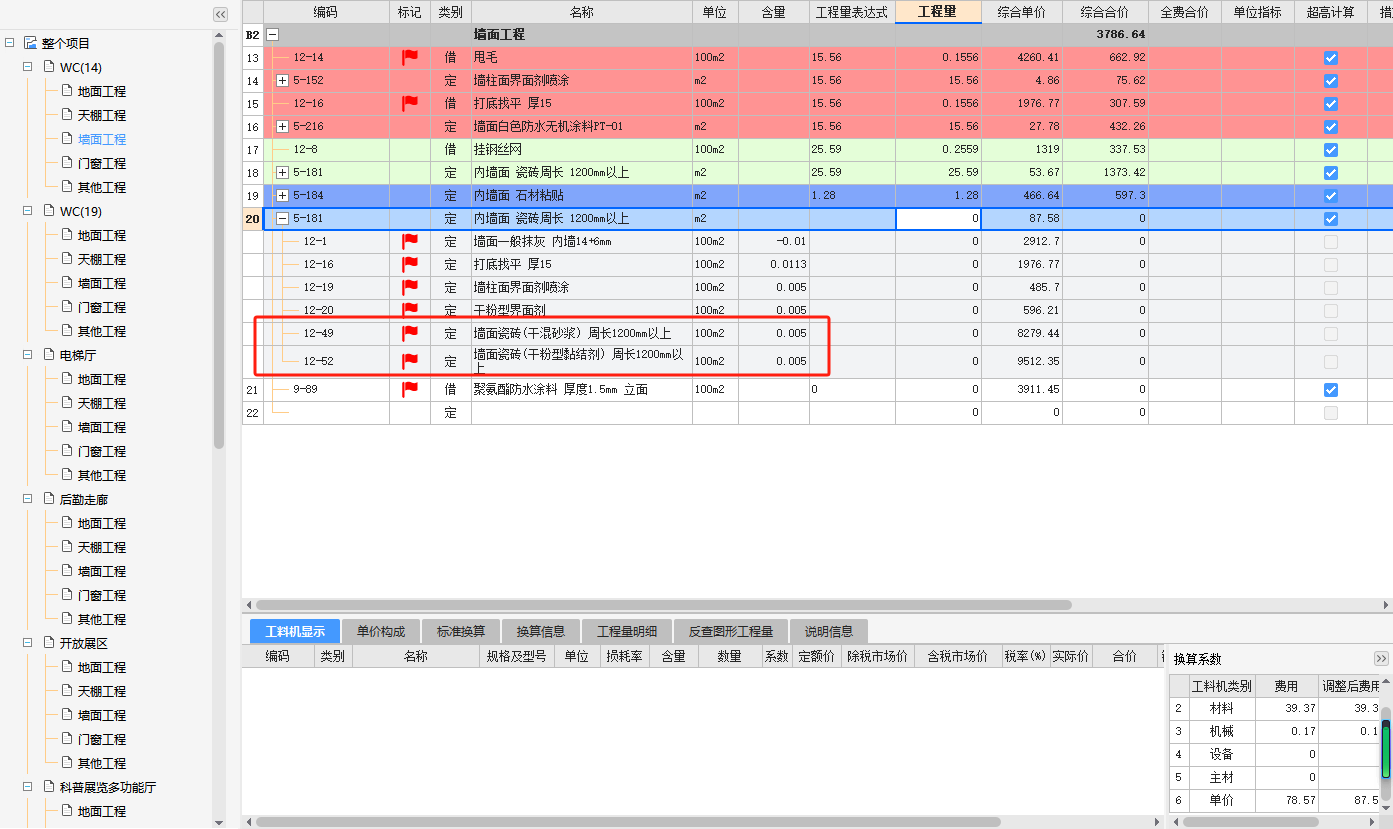
Task: Expand row 16 (5-216) sub-items
Action: click(282, 126)
